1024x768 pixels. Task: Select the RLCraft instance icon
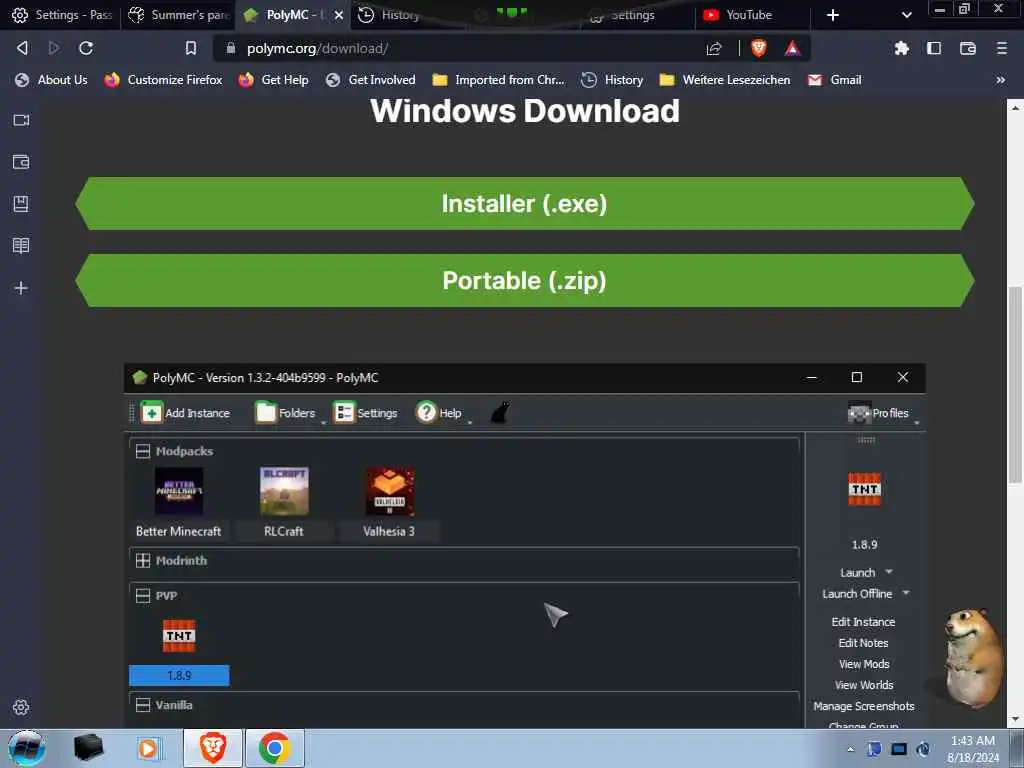pos(284,491)
